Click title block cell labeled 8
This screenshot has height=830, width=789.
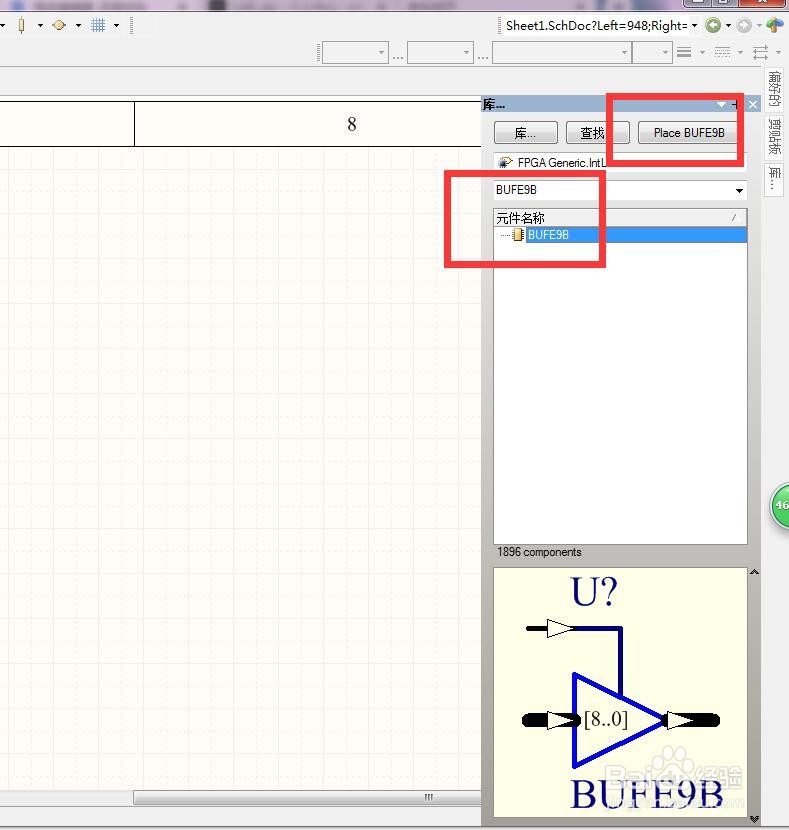point(309,124)
